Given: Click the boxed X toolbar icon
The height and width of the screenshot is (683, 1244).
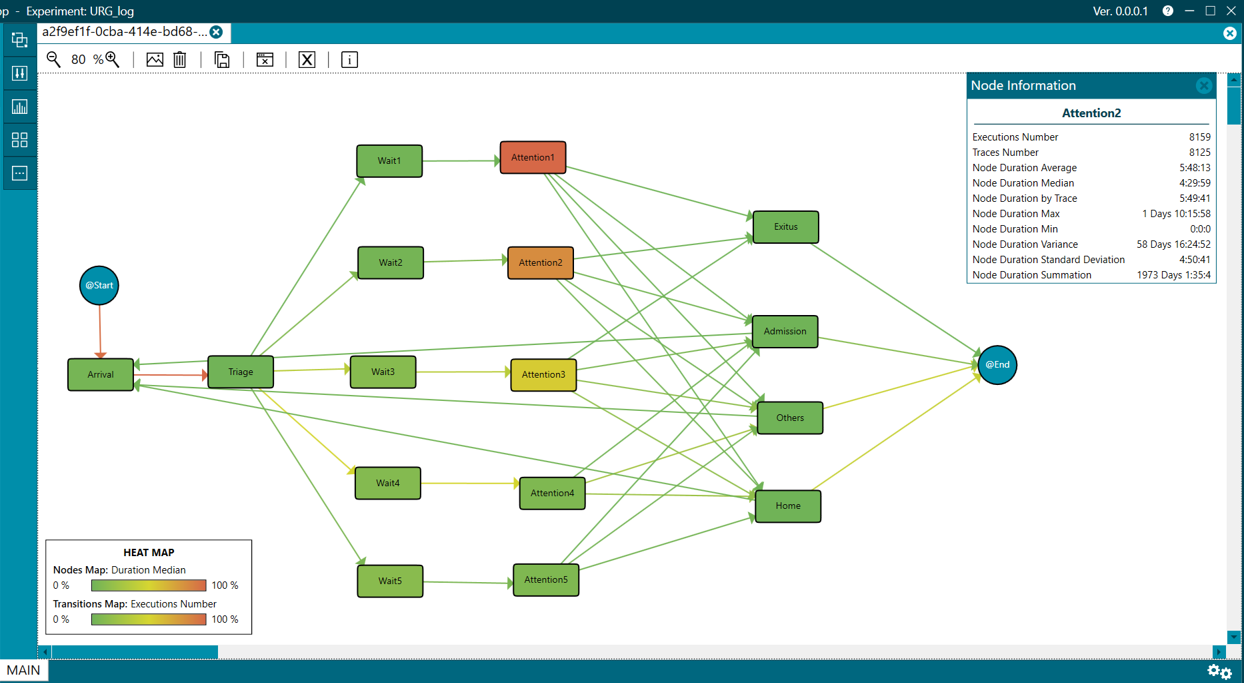Looking at the screenshot, I should tap(307, 60).
